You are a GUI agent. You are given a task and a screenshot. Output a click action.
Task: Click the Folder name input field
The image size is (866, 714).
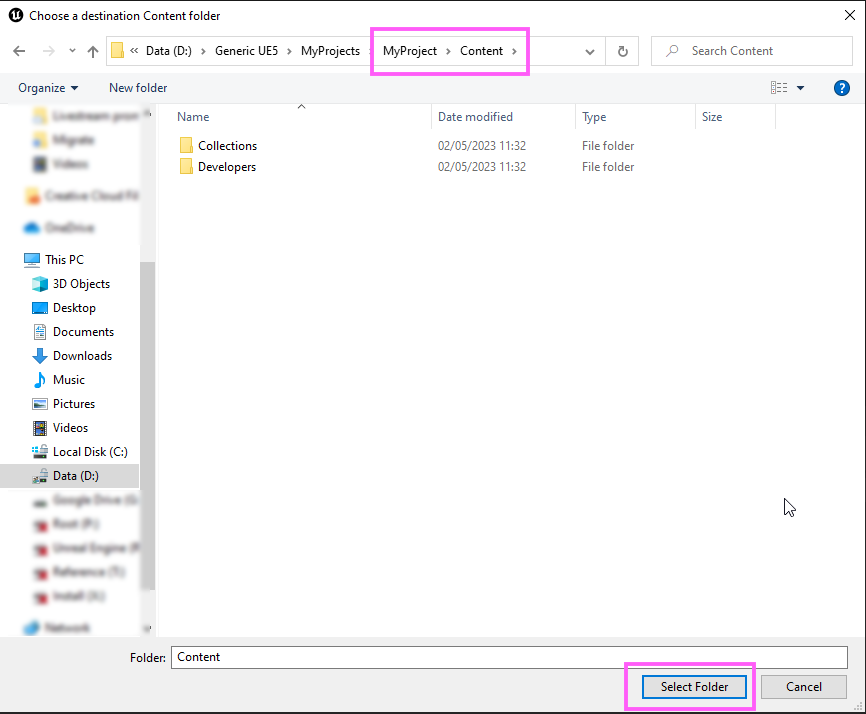[509, 657]
